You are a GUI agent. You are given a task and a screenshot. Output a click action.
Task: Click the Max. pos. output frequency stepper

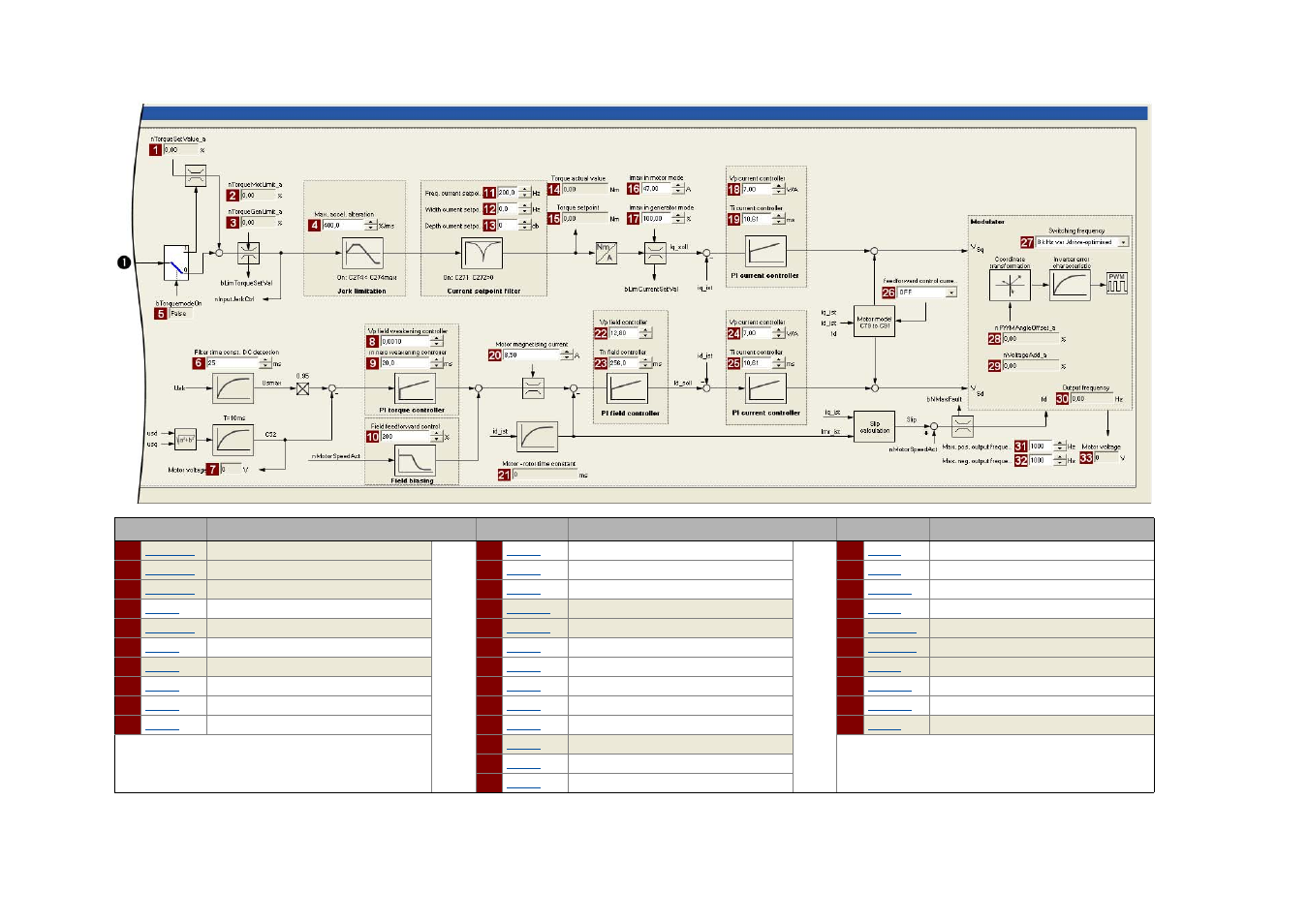point(1060,447)
